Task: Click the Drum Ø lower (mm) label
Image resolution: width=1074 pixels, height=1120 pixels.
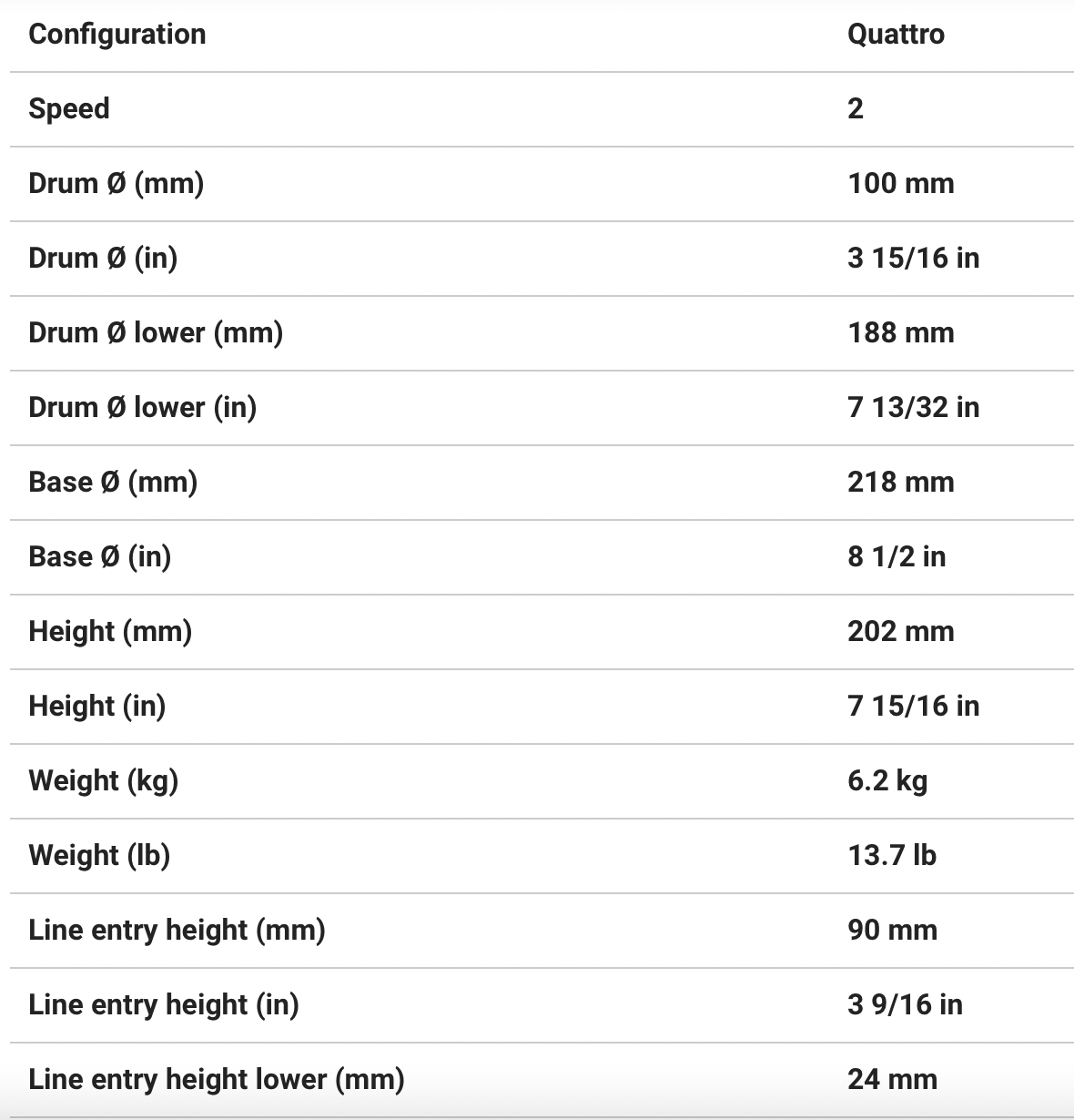Action: coord(156,333)
